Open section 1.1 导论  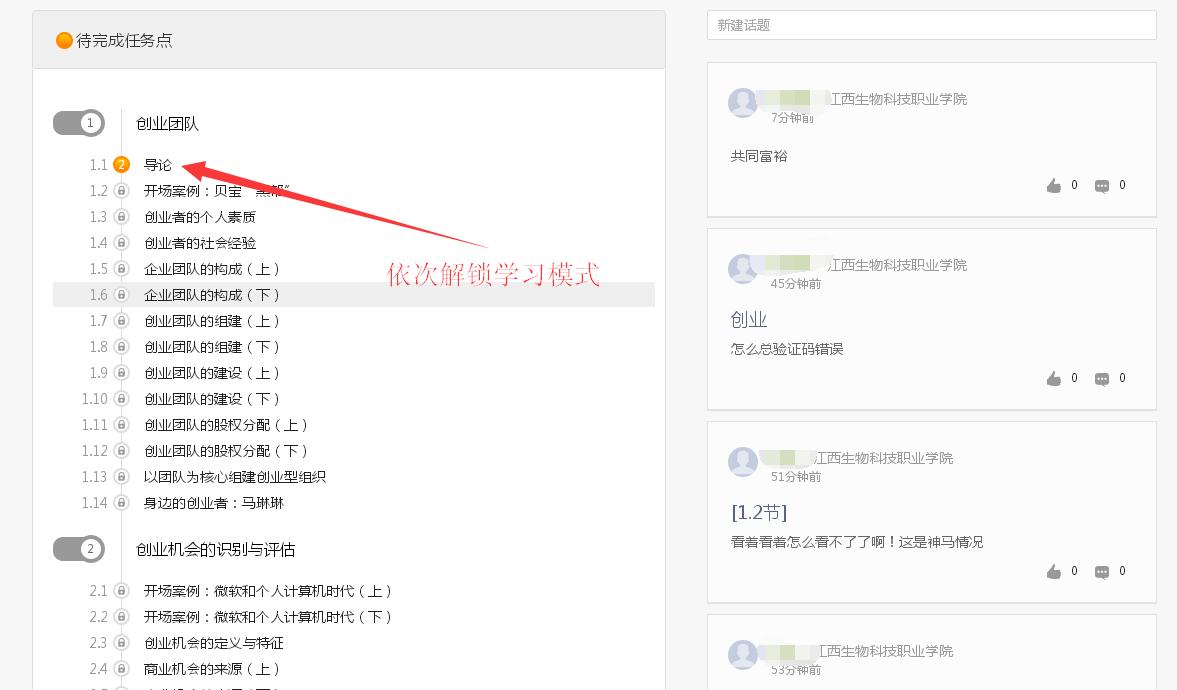[x=158, y=165]
